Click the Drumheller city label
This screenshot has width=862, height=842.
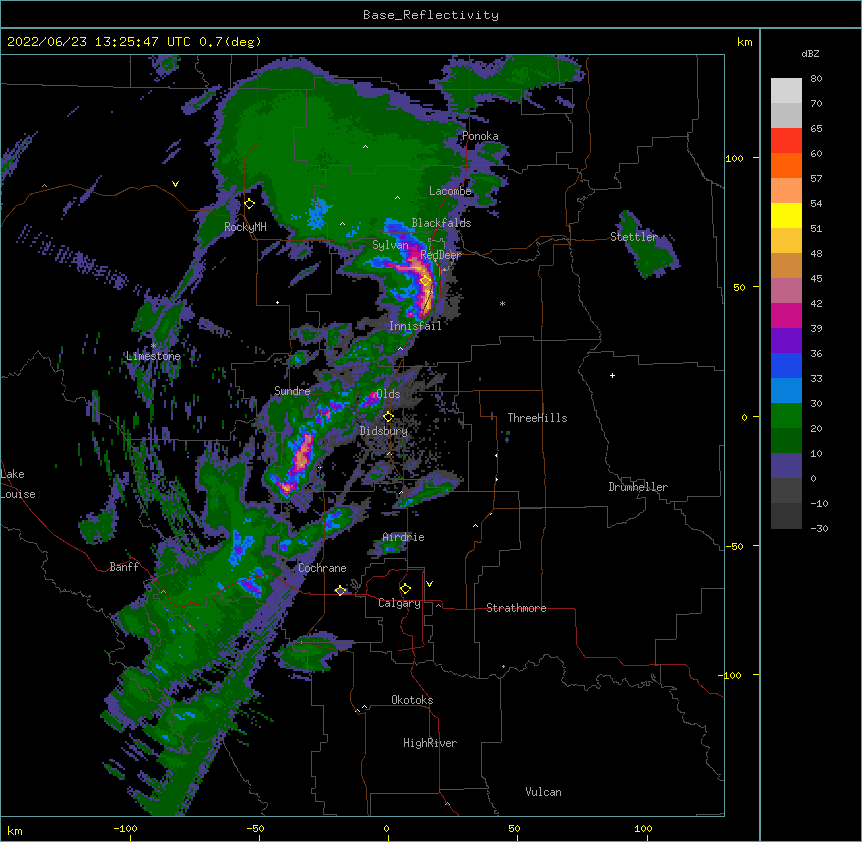(x=638, y=487)
